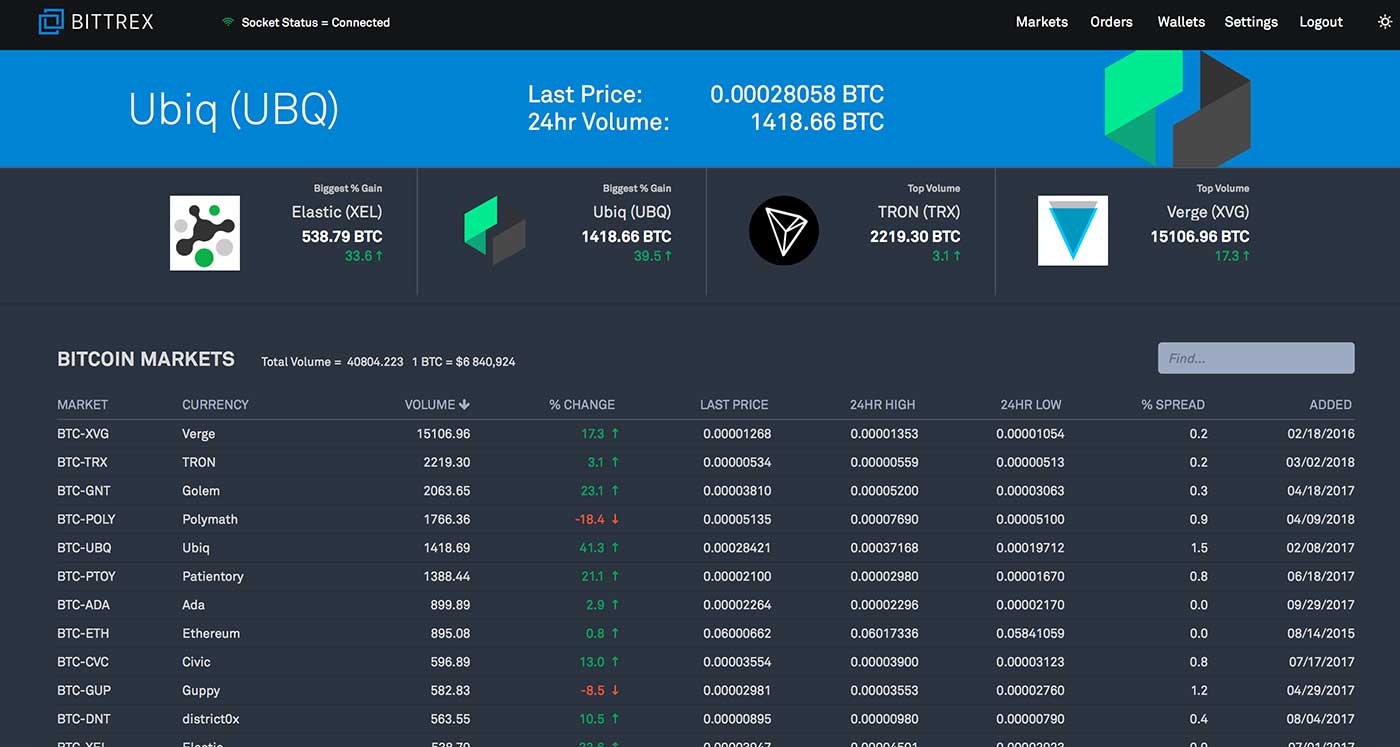Toggle the sun theme icon
This screenshot has width=1400, height=747.
coord(1384,21)
